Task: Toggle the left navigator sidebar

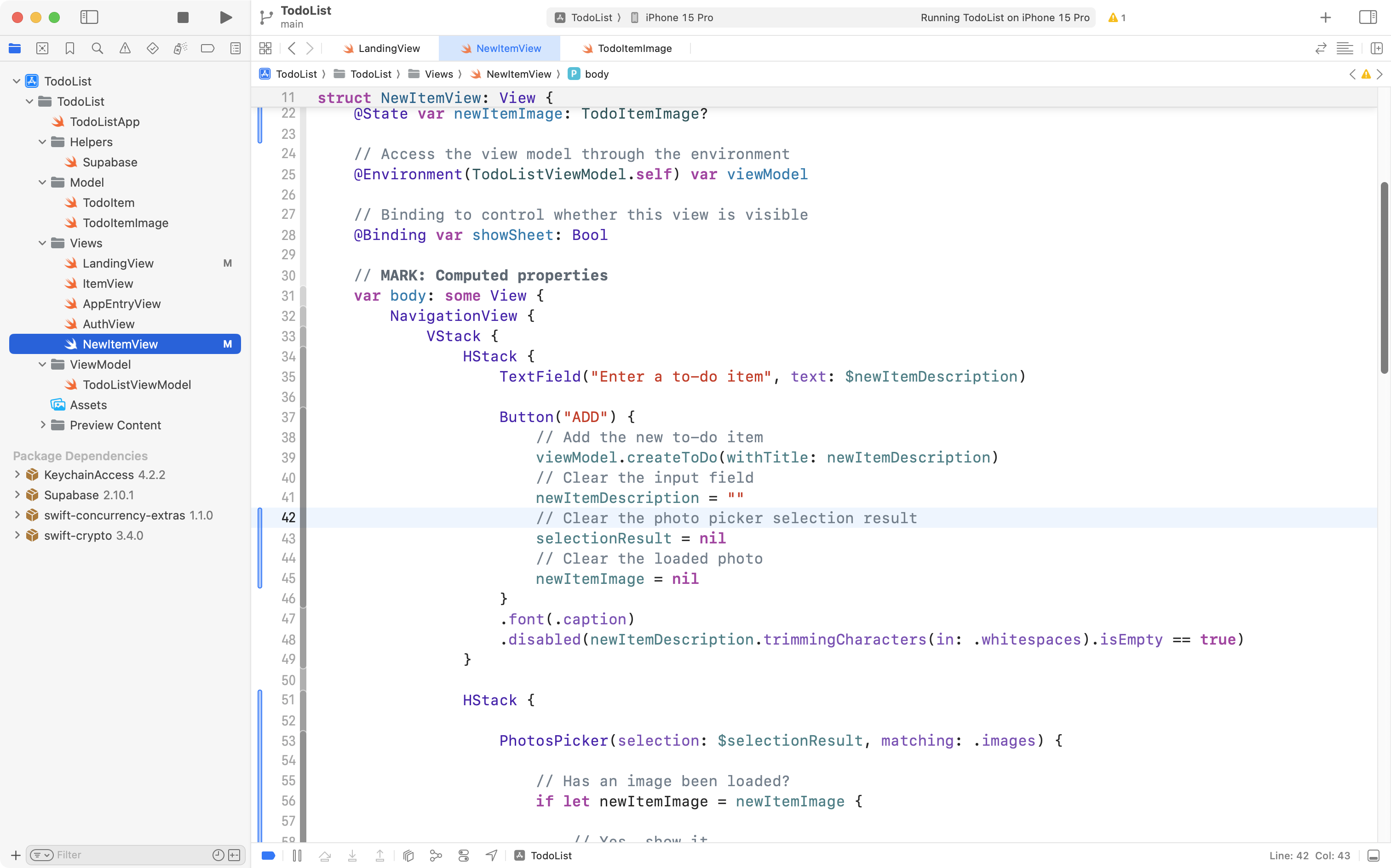Action: (90, 17)
